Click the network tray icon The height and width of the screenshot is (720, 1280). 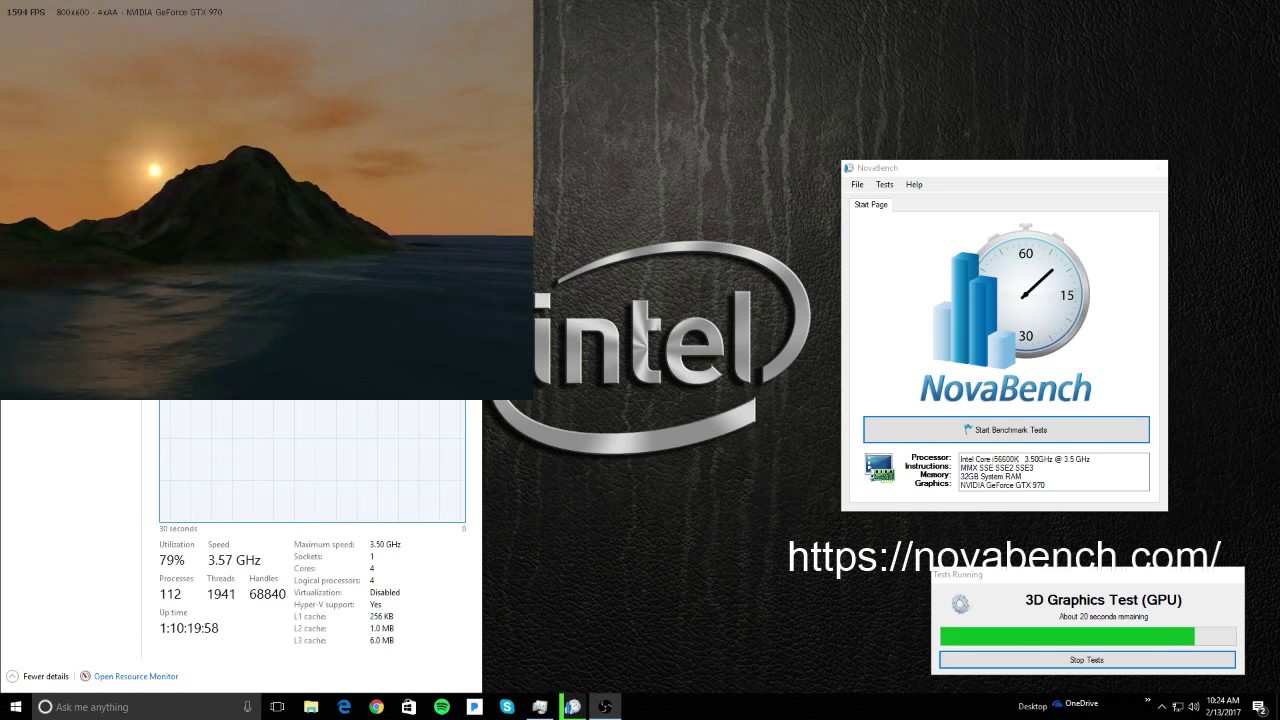pos(1178,707)
